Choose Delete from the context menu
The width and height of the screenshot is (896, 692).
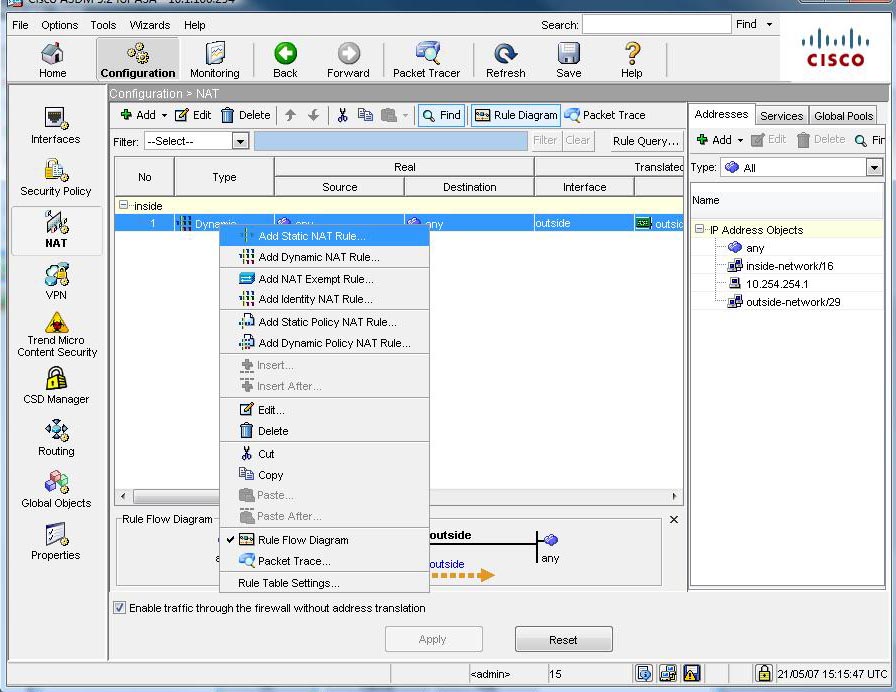click(324, 431)
